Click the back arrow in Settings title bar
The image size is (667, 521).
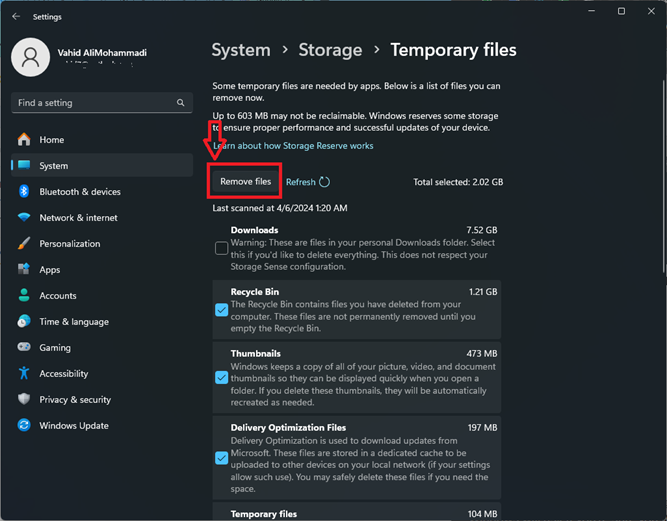(x=16, y=16)
